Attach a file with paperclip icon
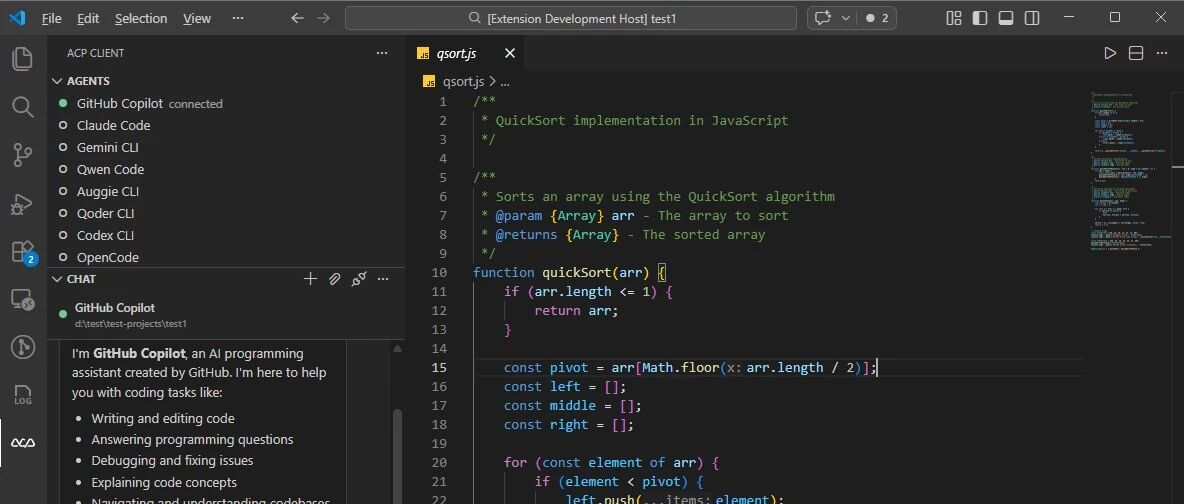Image resolution: width=1184 pixels, height=504 pixels. pyautogui.click(x=335, y=279)
